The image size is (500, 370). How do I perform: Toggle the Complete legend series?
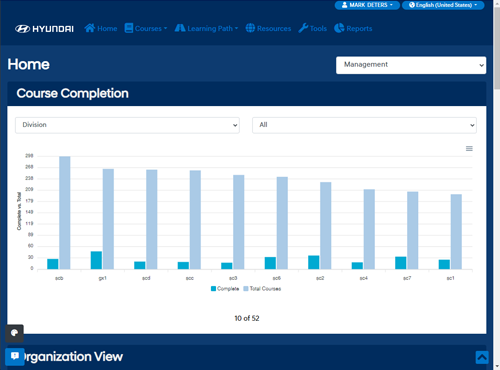point(225,289)
